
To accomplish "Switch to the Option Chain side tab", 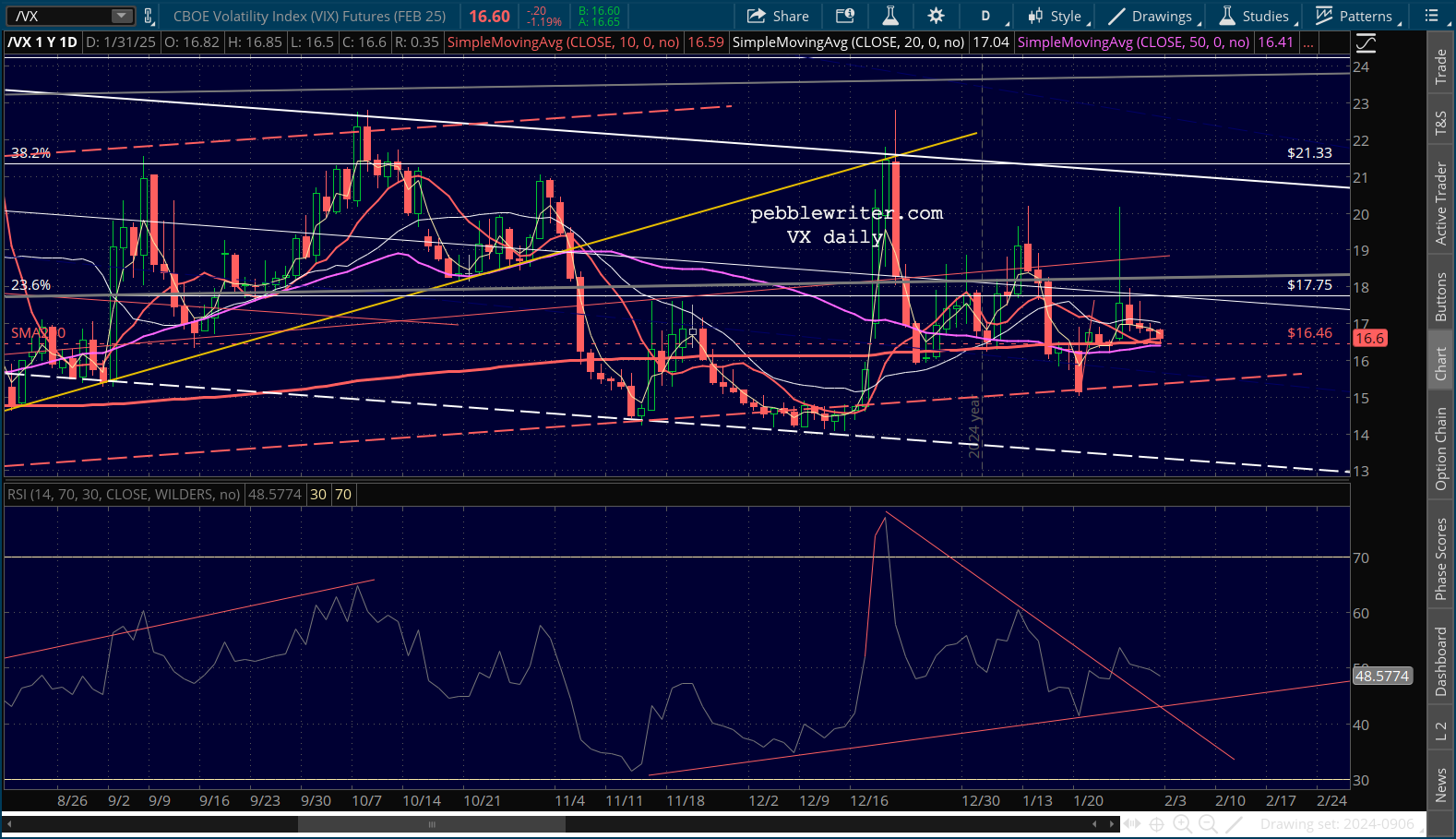I will 1440,449.
